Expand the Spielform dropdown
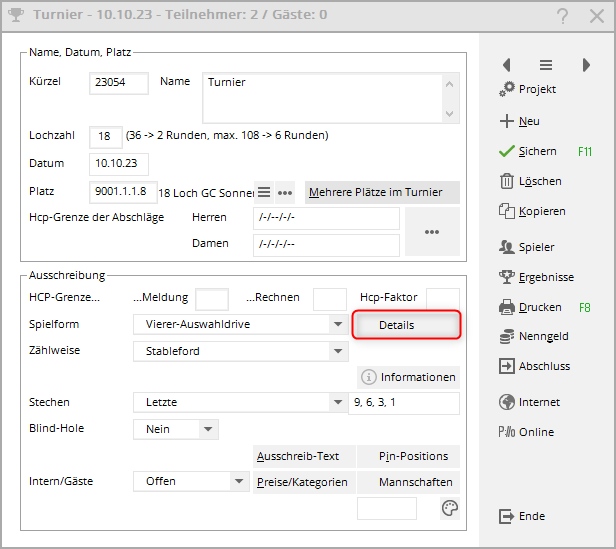 click(x=338, y=325)
